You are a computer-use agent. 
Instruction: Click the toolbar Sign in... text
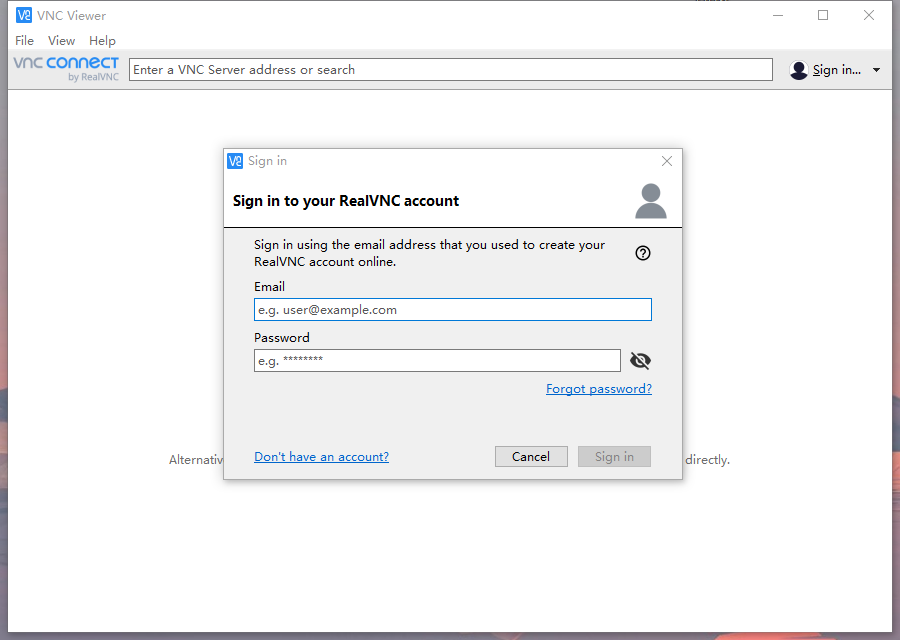(837, 70)
